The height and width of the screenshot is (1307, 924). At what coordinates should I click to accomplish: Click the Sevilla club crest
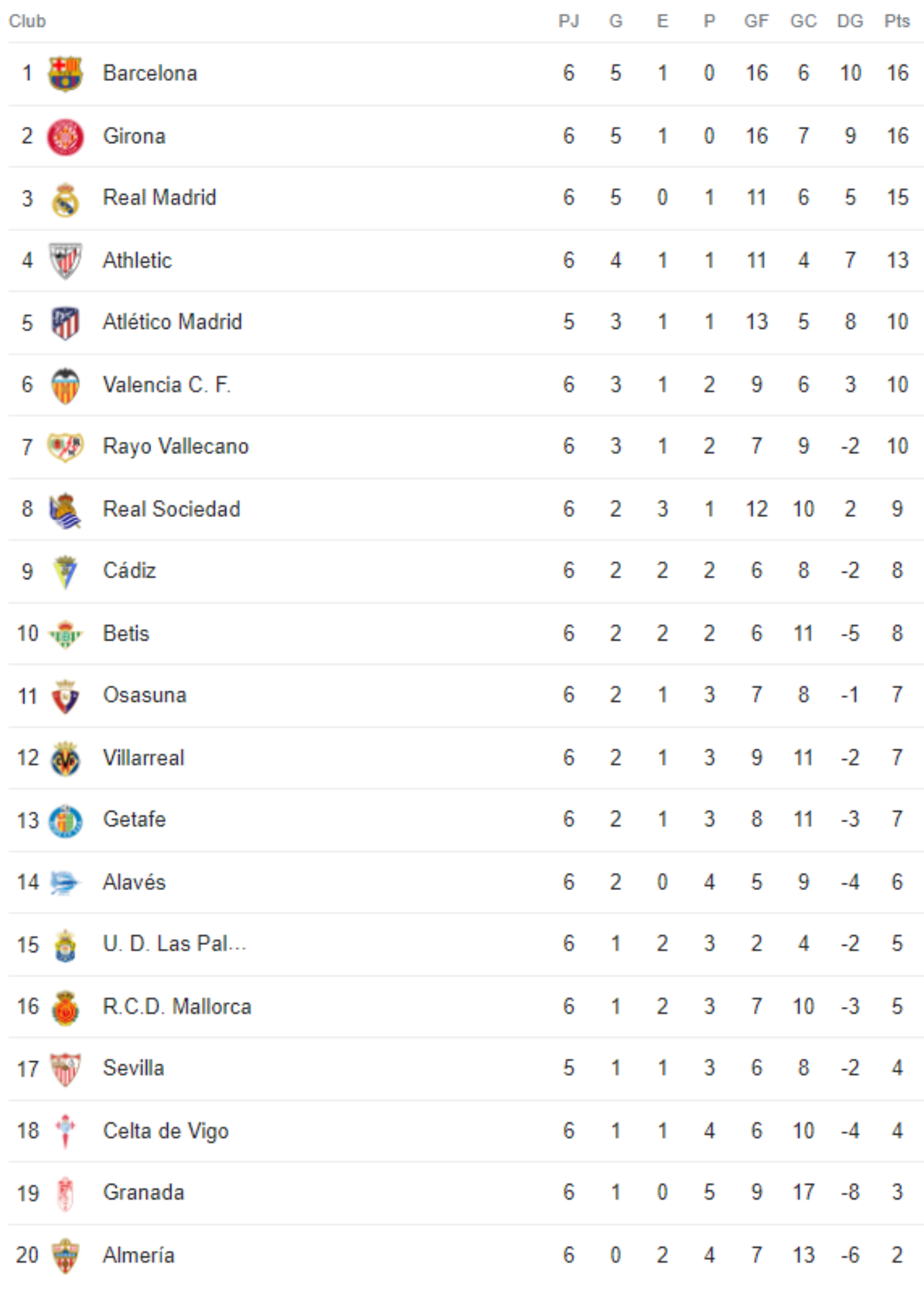(65, 1069)
